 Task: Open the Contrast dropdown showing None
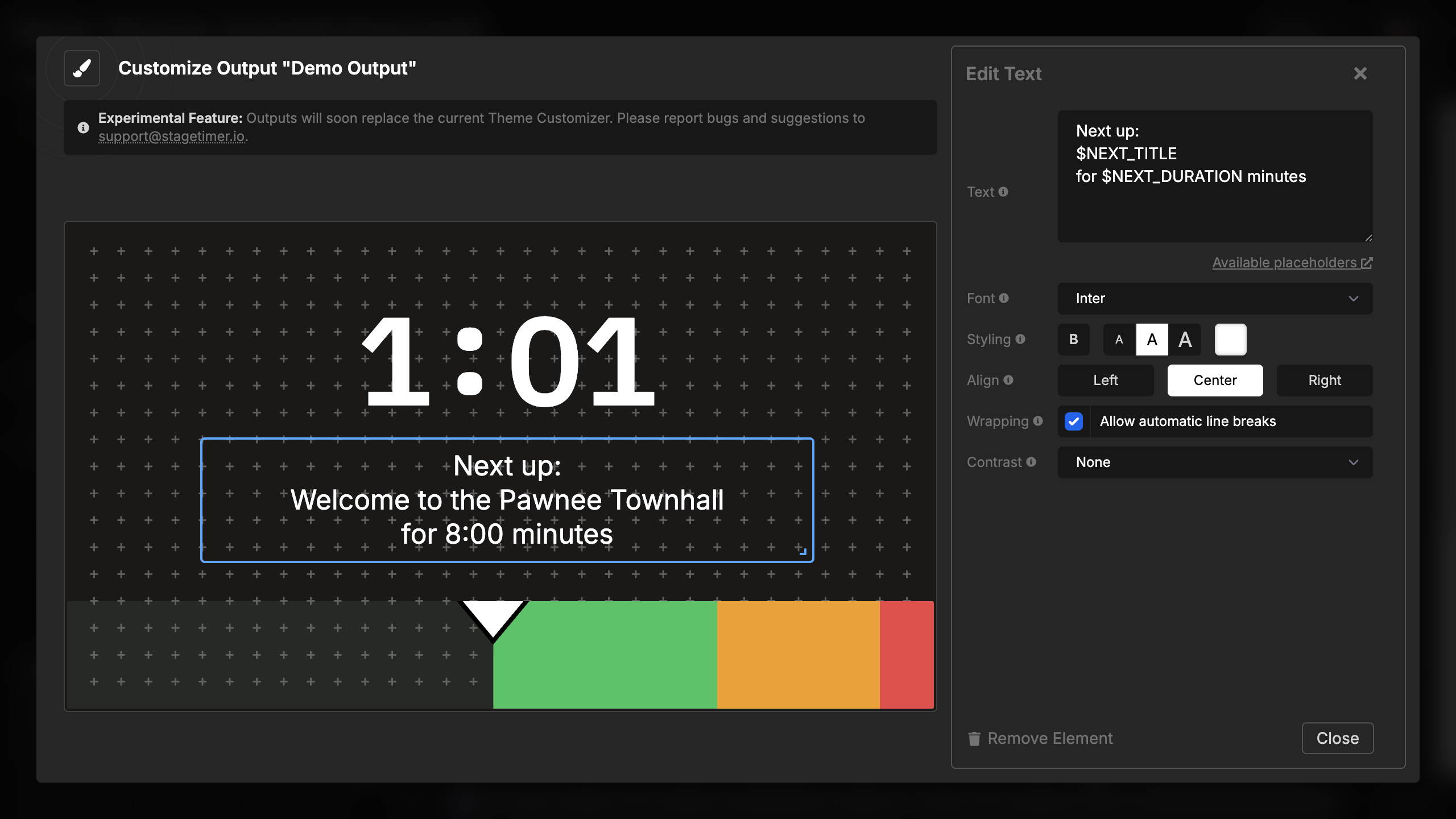click(x=1215, y=462)
